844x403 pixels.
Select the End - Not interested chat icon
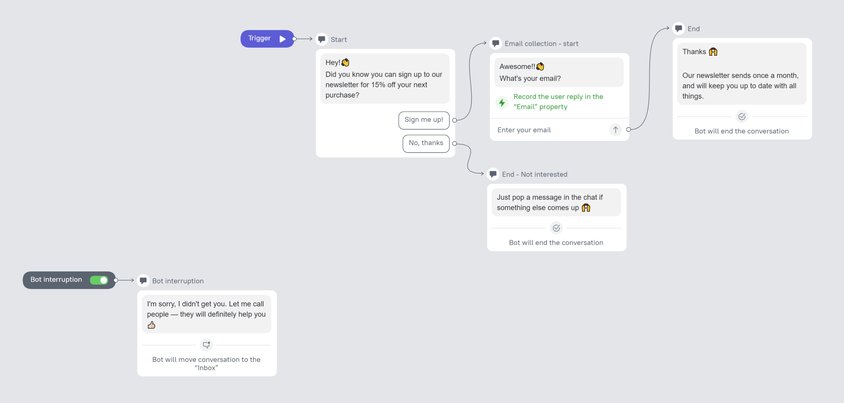point(493,174)
